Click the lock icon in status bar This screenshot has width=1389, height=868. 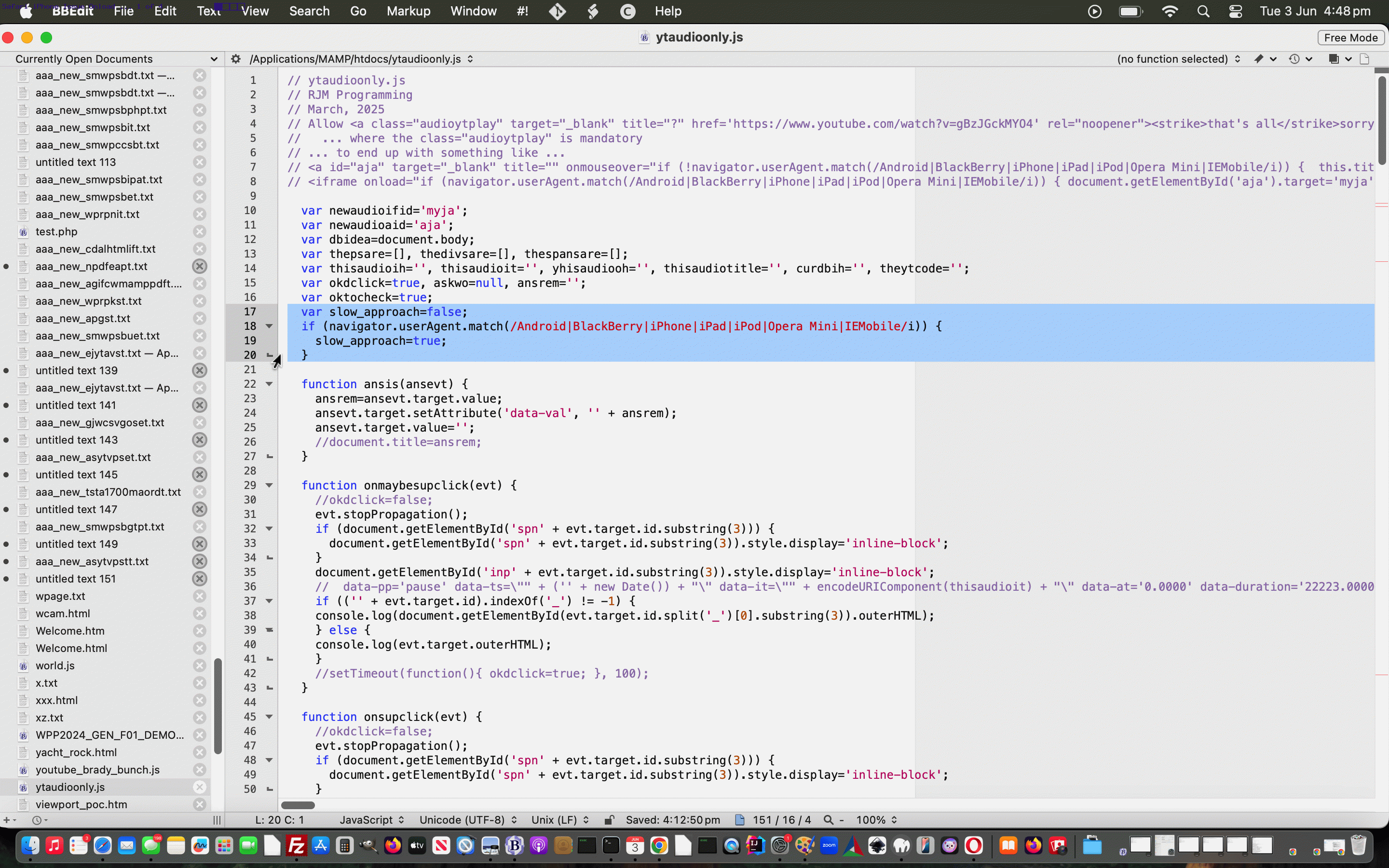(610, 820)
